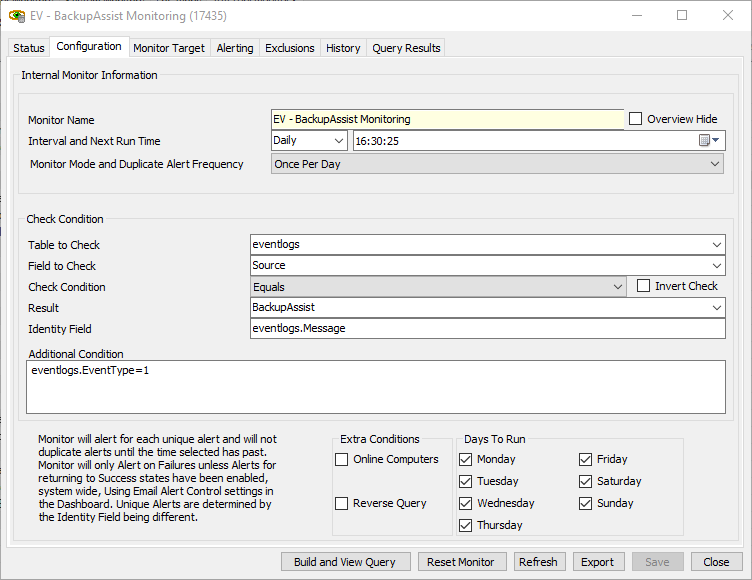Uncheck Monday in Days To Run
This screenshot has width=752, height=580.
[x=466, y=460]
